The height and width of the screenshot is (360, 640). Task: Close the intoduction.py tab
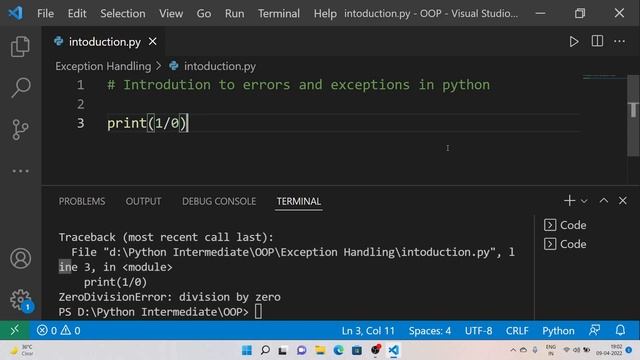[x=153, y=42]
